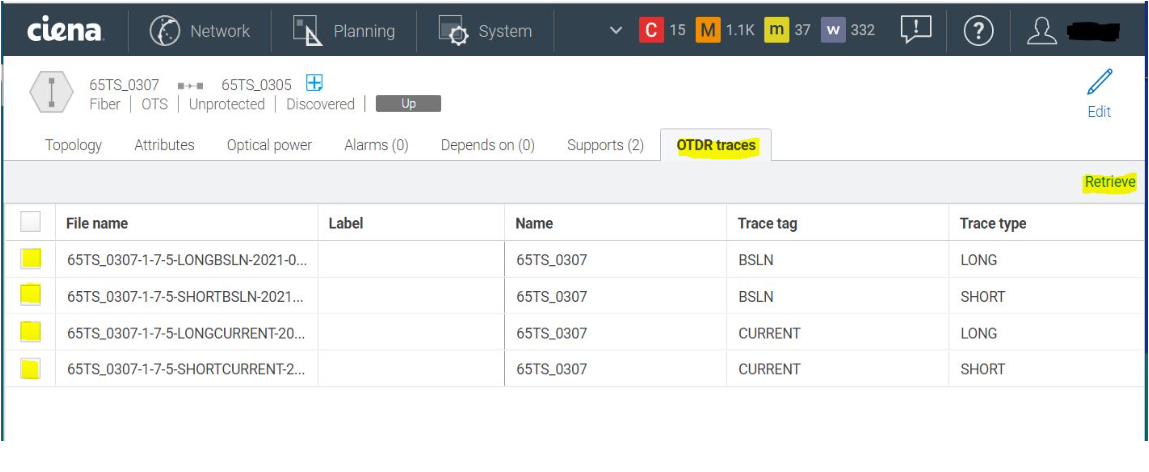Check the SHORTCURRENT trace row checkbox
This screenshot has width=1149, height=472.
tap(31, 368)
